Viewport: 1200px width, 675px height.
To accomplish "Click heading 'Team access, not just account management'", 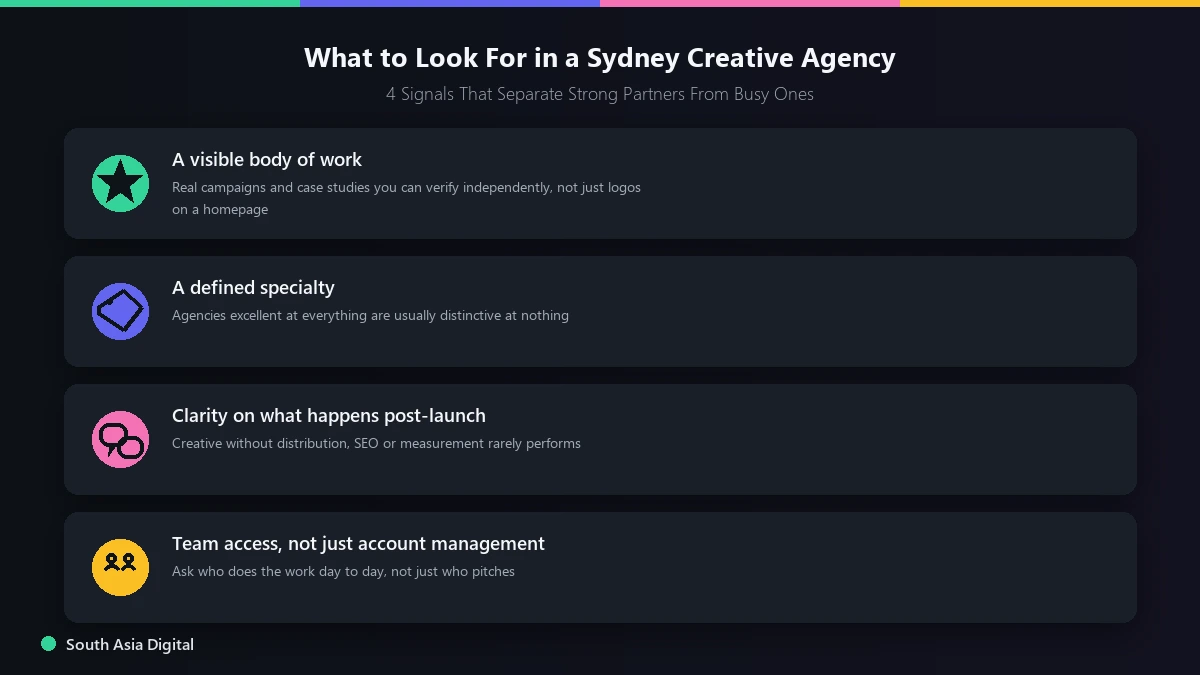I will [x=358, y=543].
